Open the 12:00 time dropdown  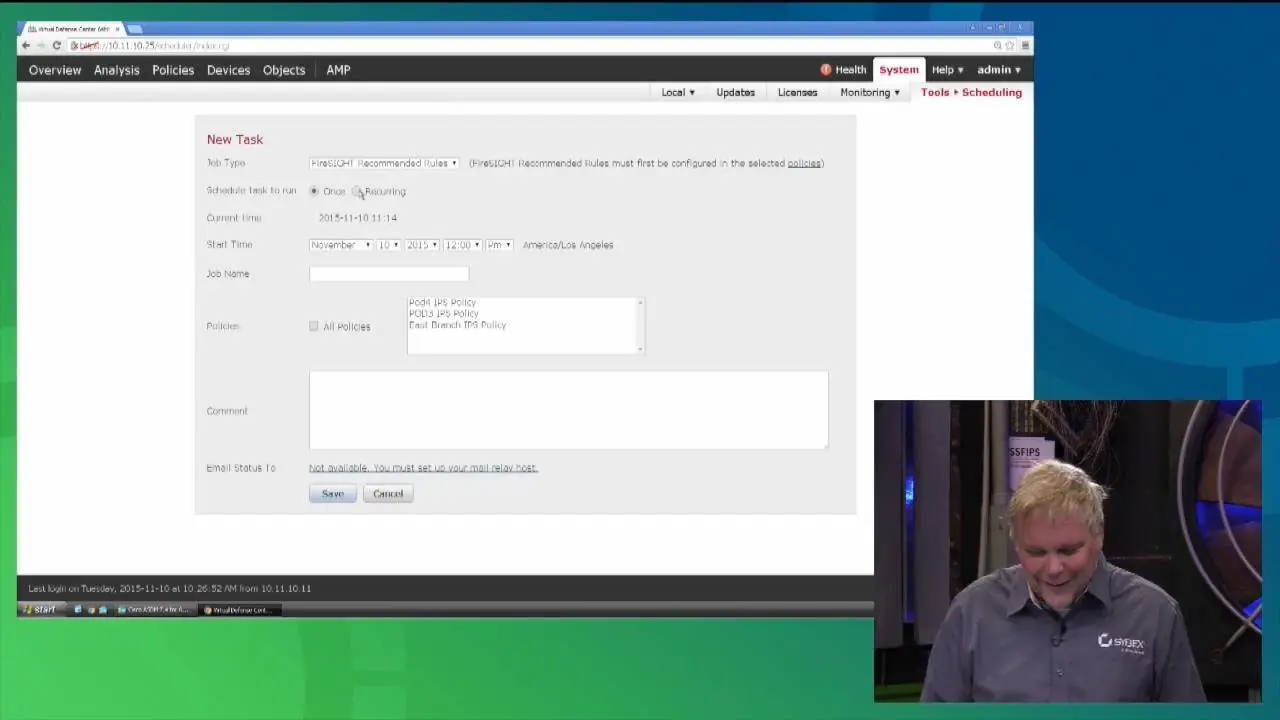463,245
